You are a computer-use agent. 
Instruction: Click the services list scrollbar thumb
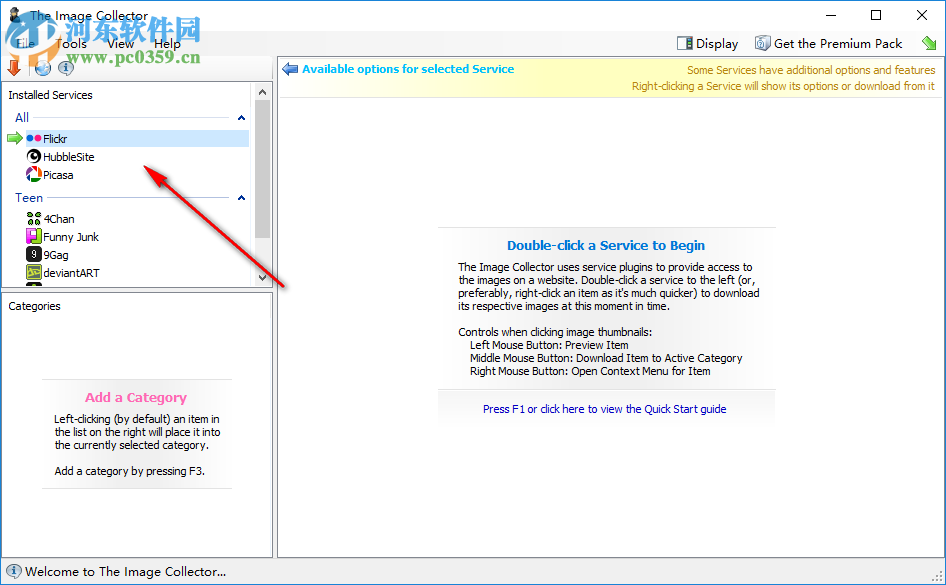coord(262,169)
